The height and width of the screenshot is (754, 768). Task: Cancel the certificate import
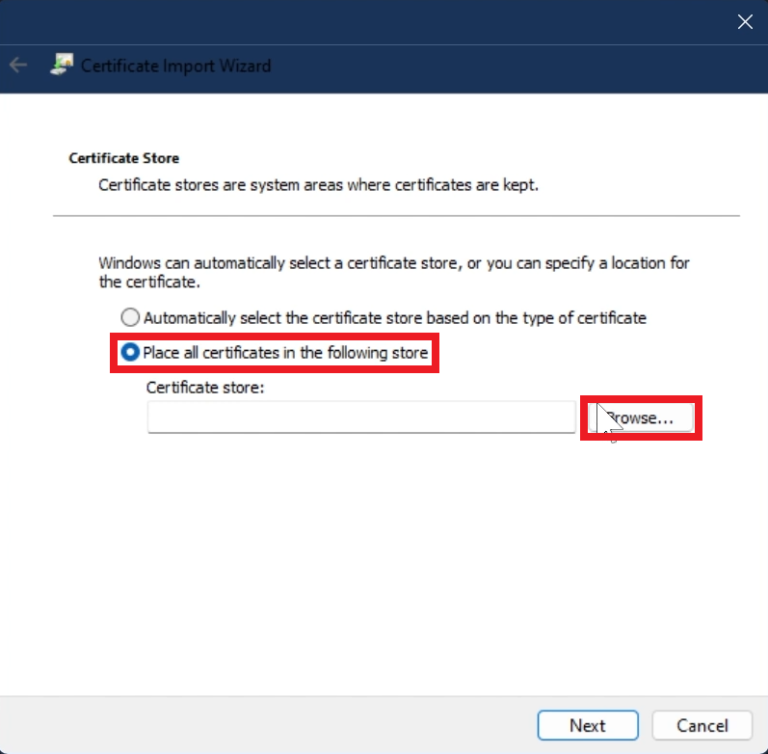coord(702,725)
